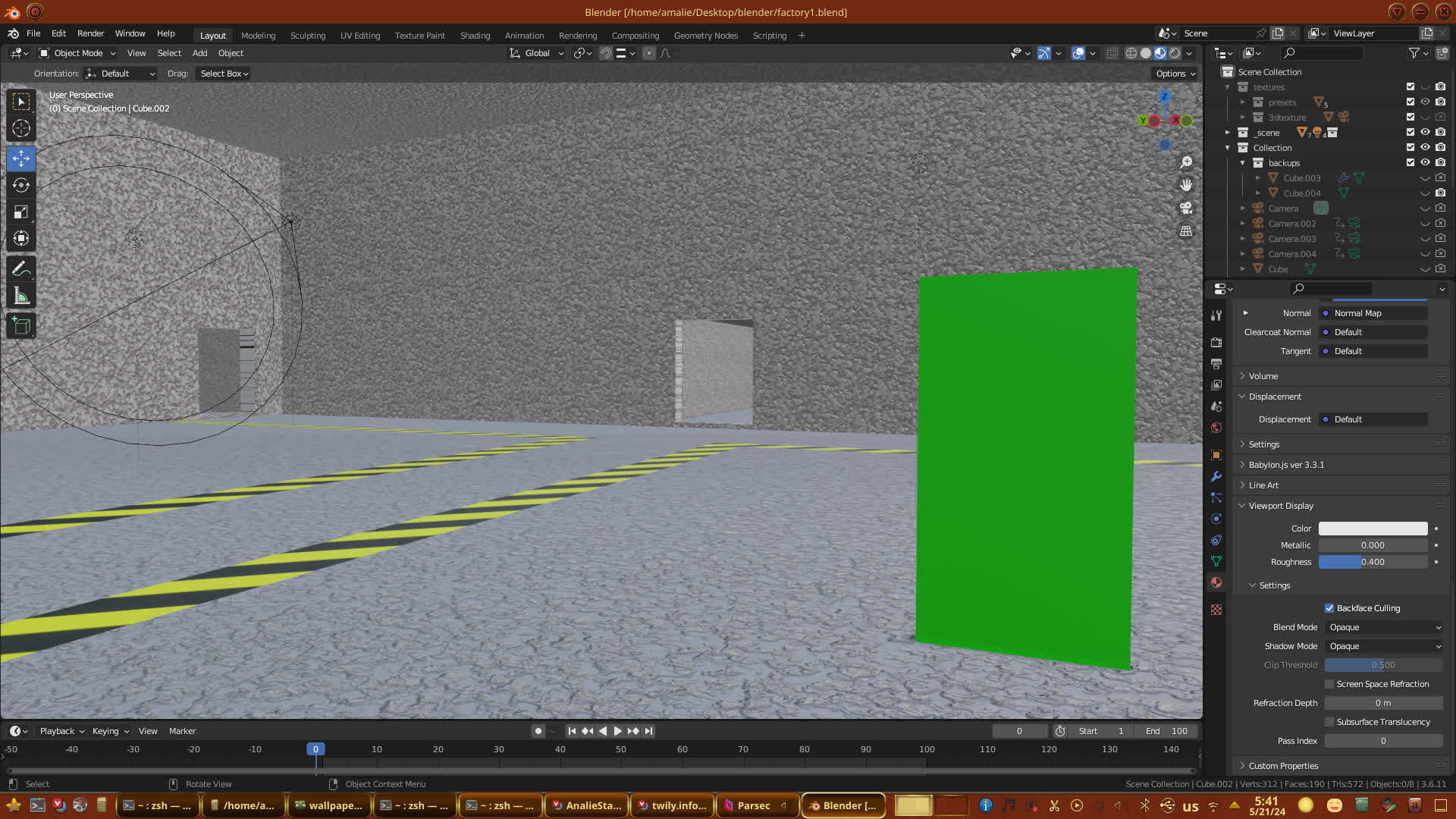Toggle the camera view icon in viewport
The height and width of the screenshot is (819, 1456).
(x=1186, y=208)
